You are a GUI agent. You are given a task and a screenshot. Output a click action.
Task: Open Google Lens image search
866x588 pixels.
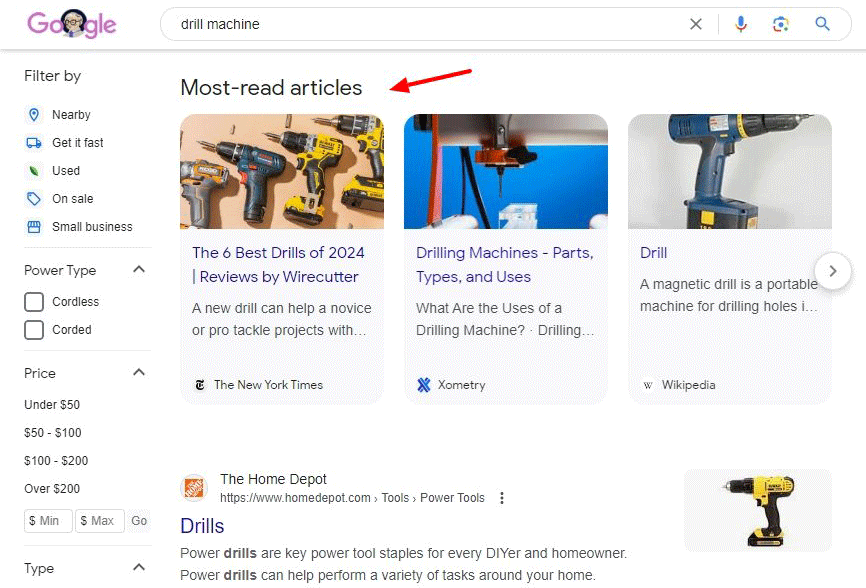781,23
